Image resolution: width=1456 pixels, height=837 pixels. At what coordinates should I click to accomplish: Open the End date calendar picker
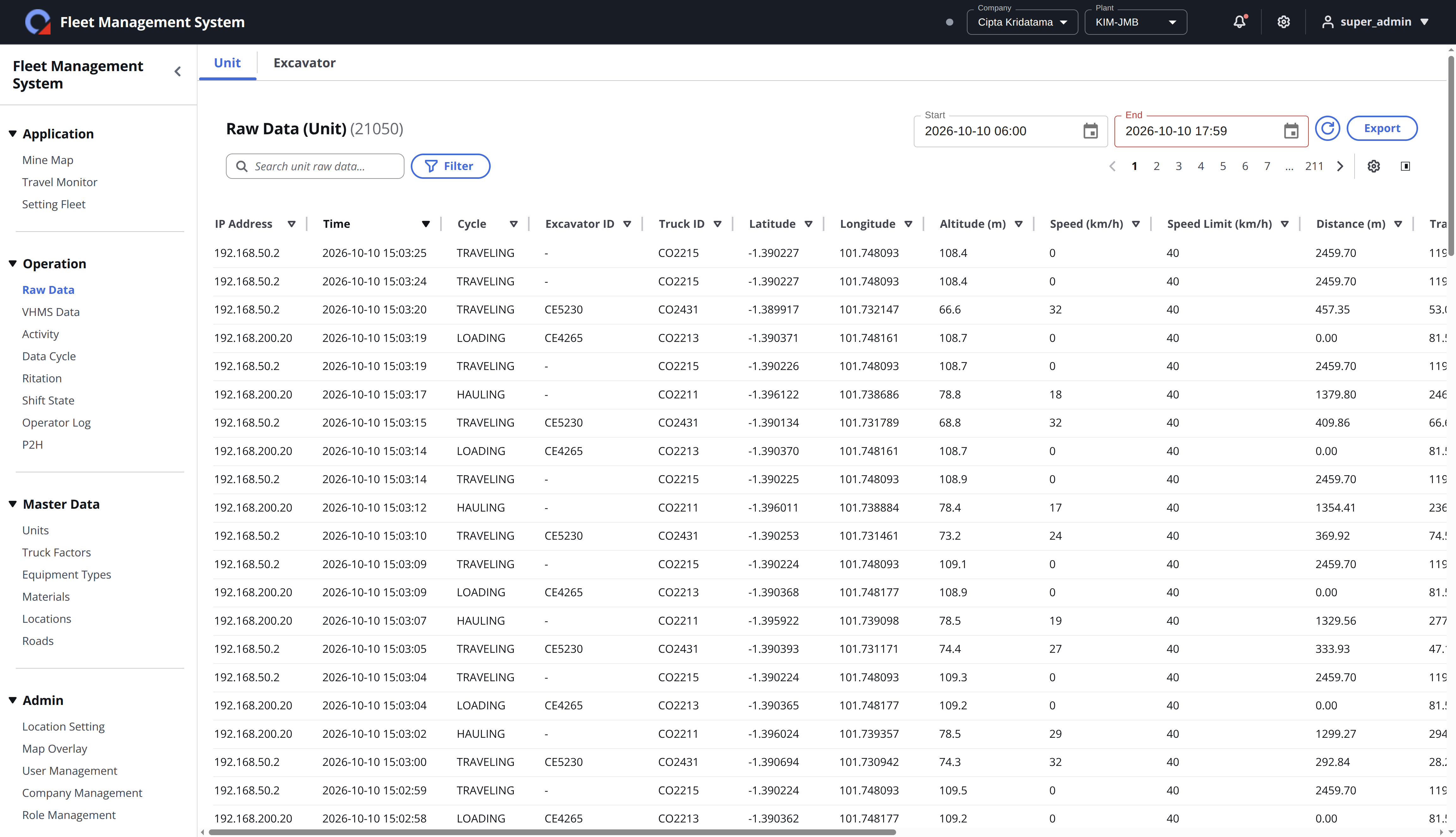pyautogui.click(x=1291, y=131)
